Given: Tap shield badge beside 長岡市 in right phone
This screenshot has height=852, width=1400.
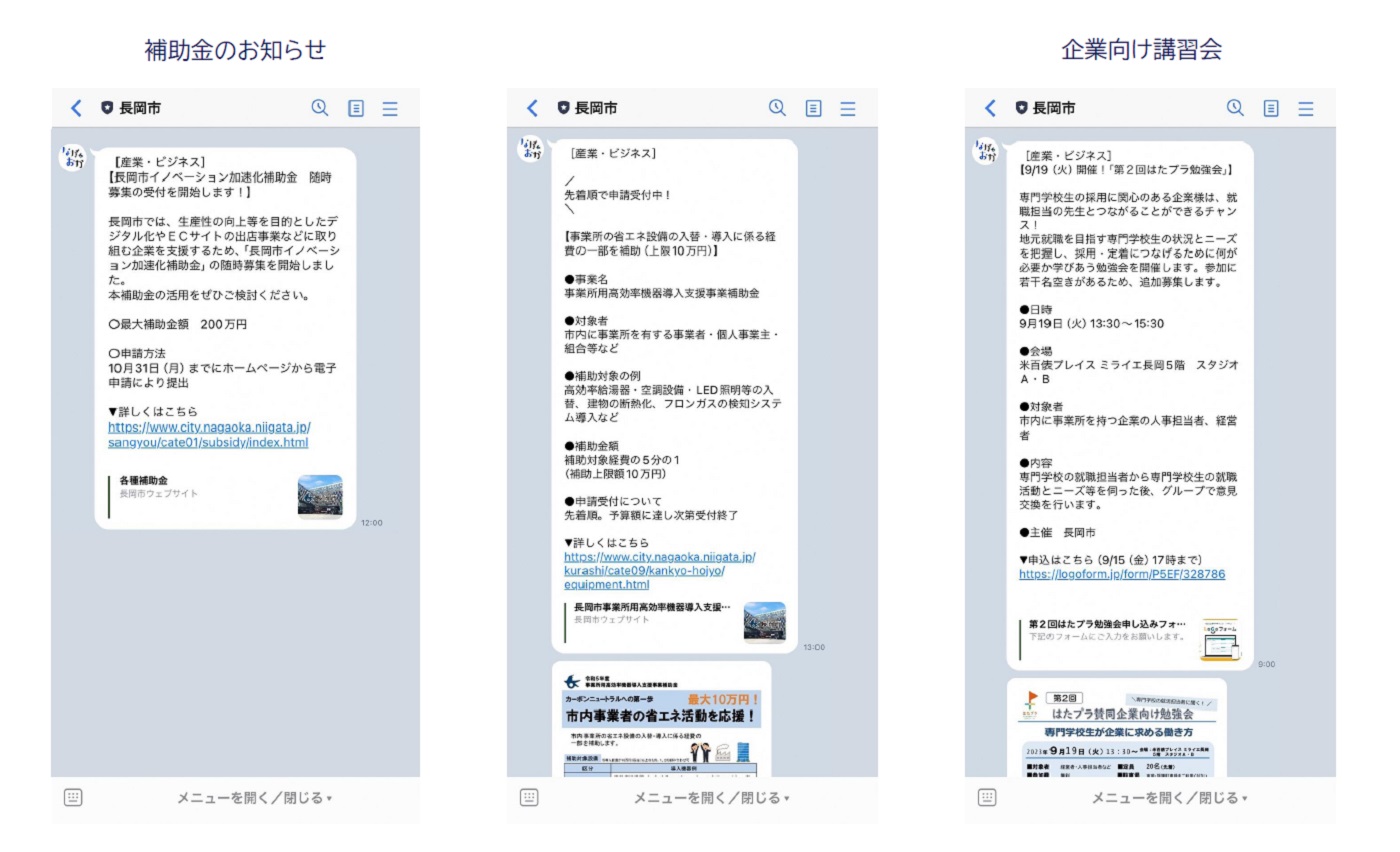Looking at the screenshot, I should click(1021, 108).
